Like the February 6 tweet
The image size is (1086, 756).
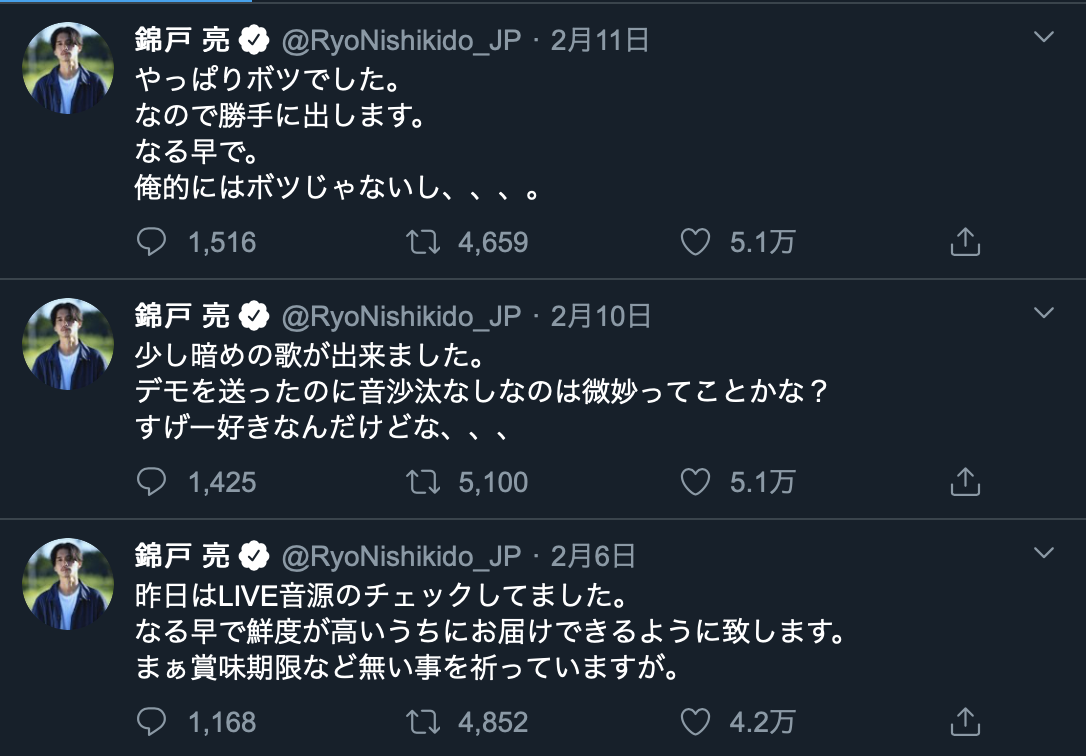(x=695, y=720)
